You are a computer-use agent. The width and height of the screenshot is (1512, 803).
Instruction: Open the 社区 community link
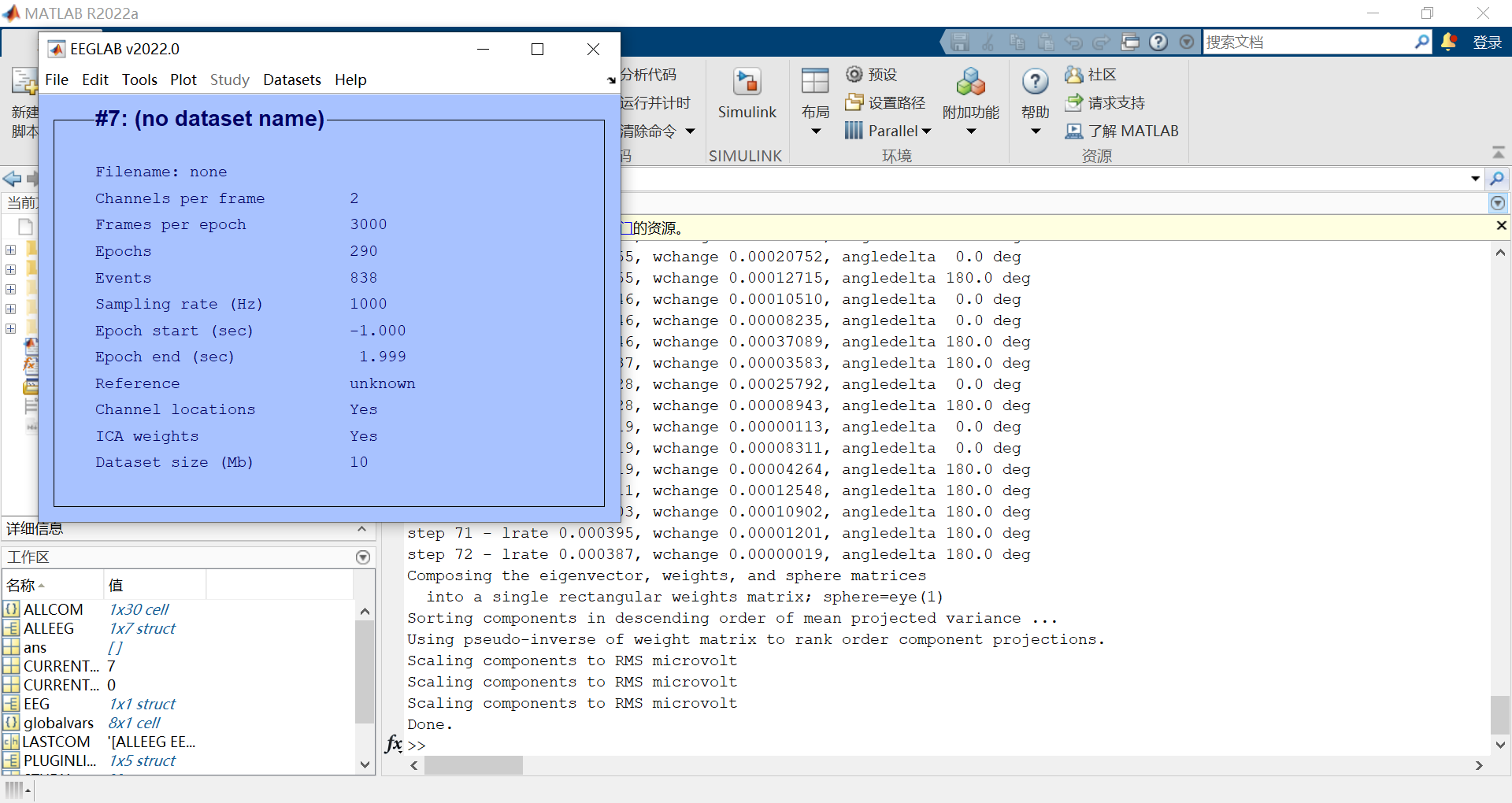tap(1091, 74)
